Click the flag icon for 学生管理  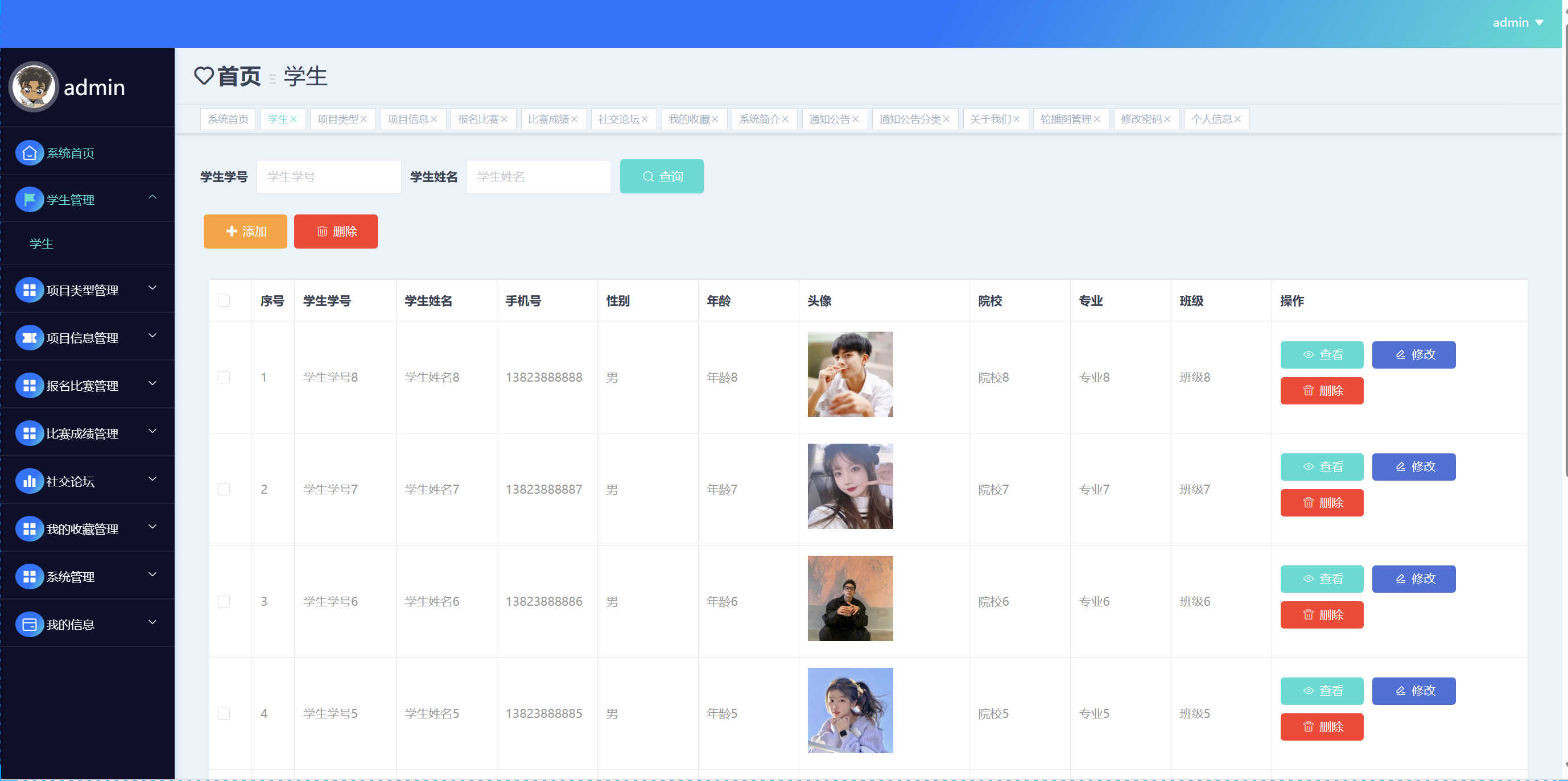pos(29,200)
